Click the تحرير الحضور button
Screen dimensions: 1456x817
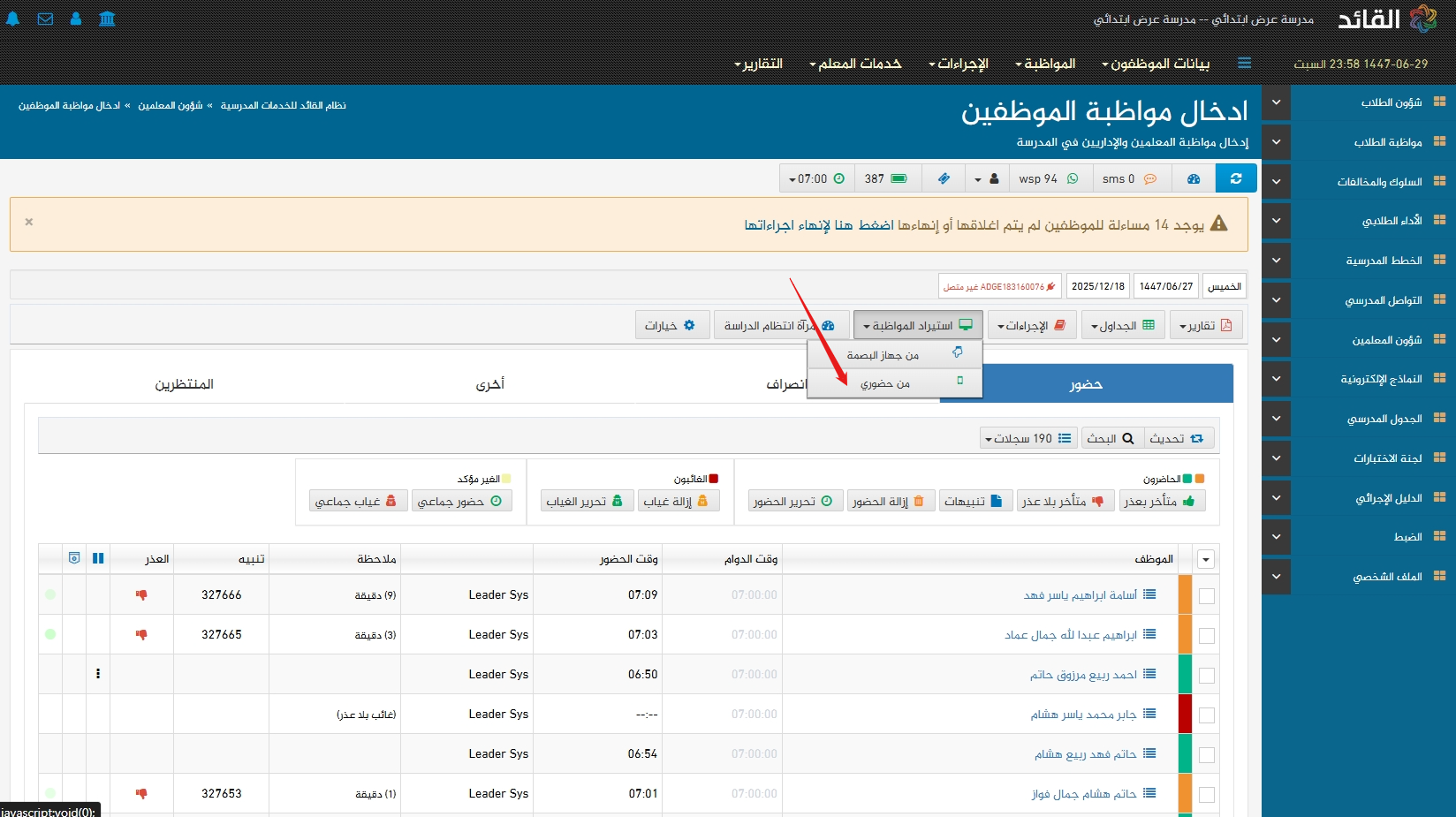click(x=792, y=501)
